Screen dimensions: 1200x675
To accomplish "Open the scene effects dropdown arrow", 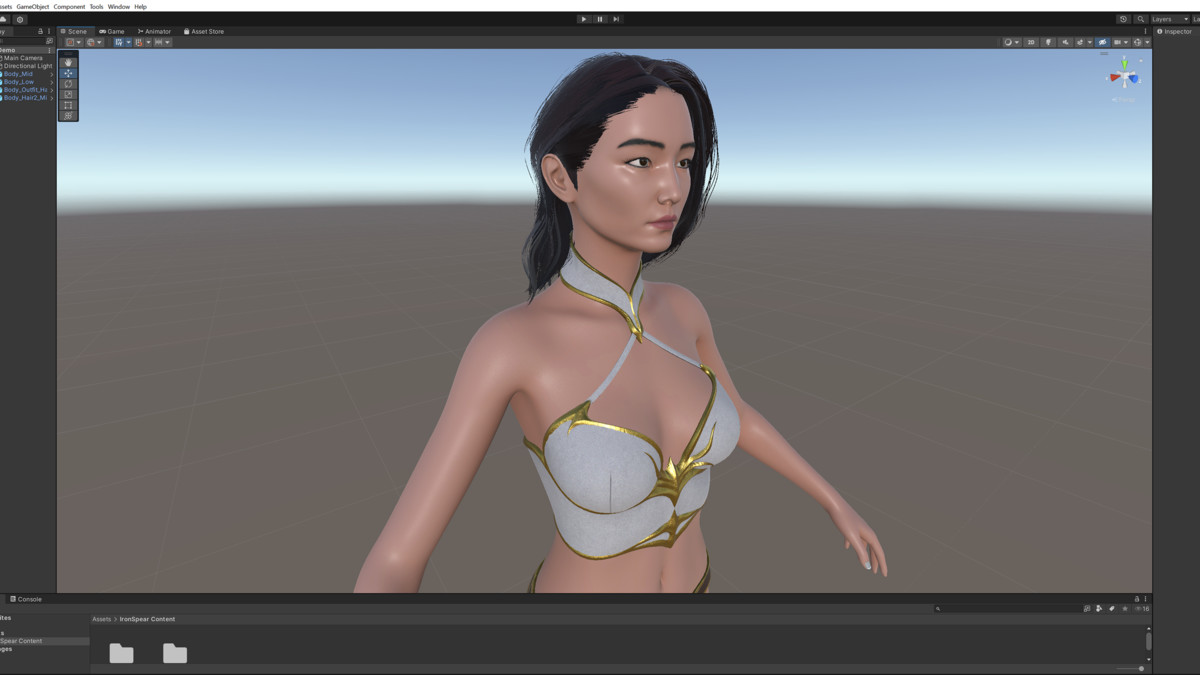I will (1090, 42).
